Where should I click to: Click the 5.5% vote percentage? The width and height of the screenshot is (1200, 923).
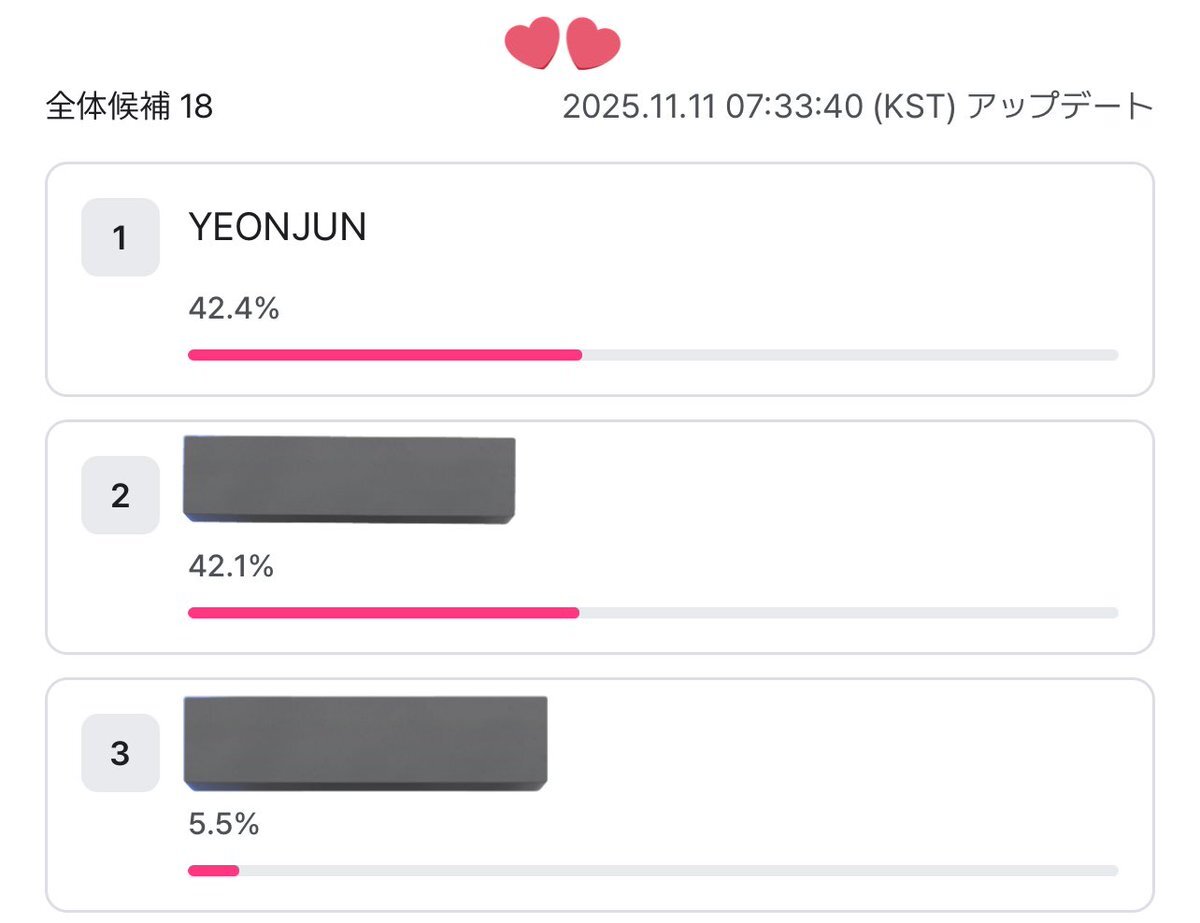[224, 825]
